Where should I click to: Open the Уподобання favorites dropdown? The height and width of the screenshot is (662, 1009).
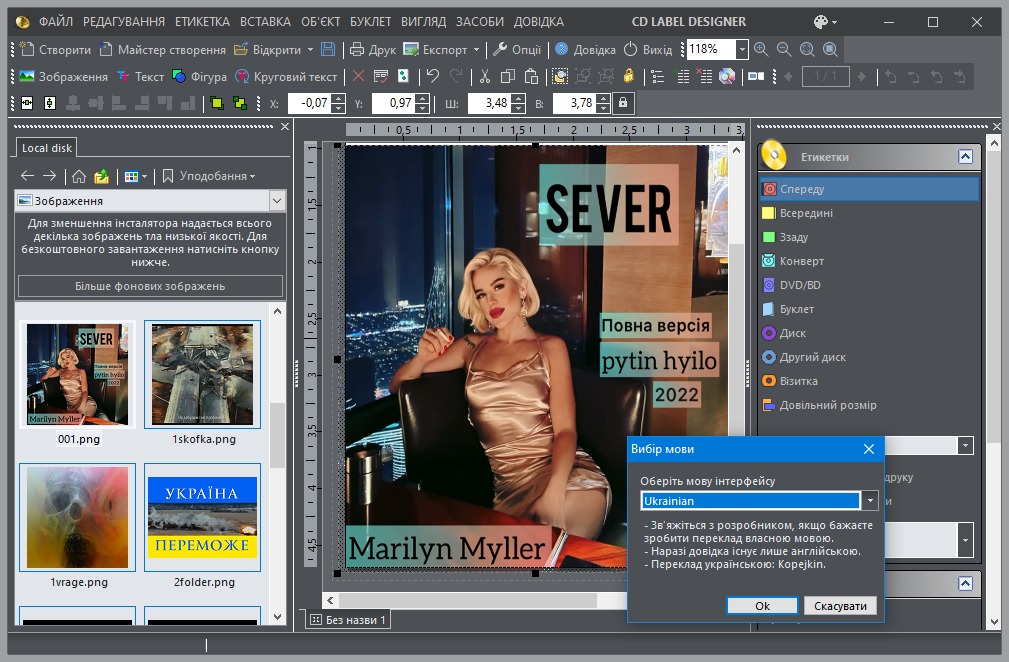[x=208, y=176]
